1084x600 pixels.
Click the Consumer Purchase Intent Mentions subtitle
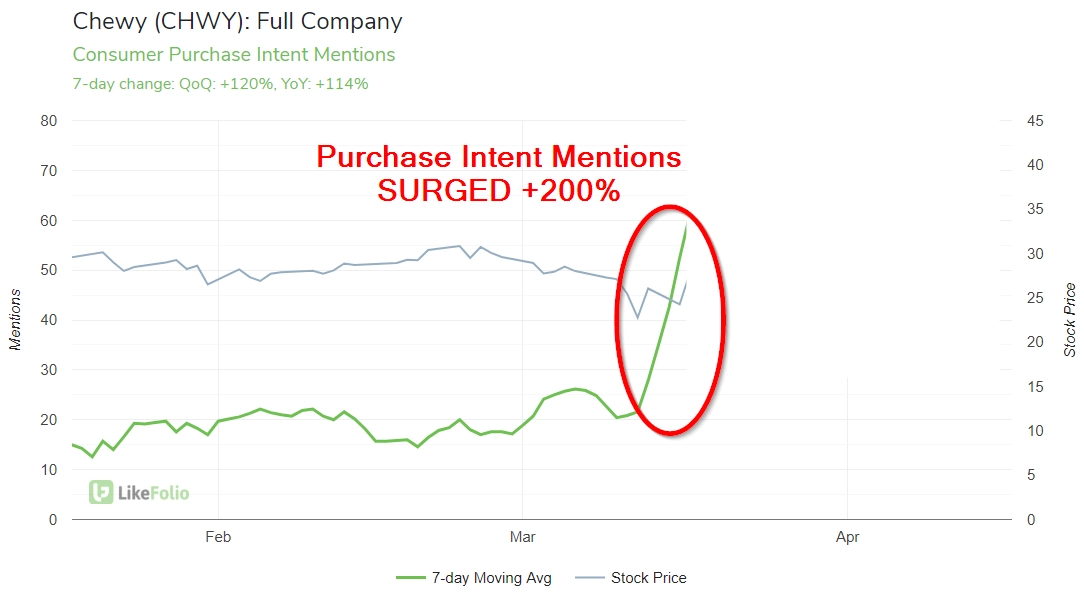tap(234, 55)
